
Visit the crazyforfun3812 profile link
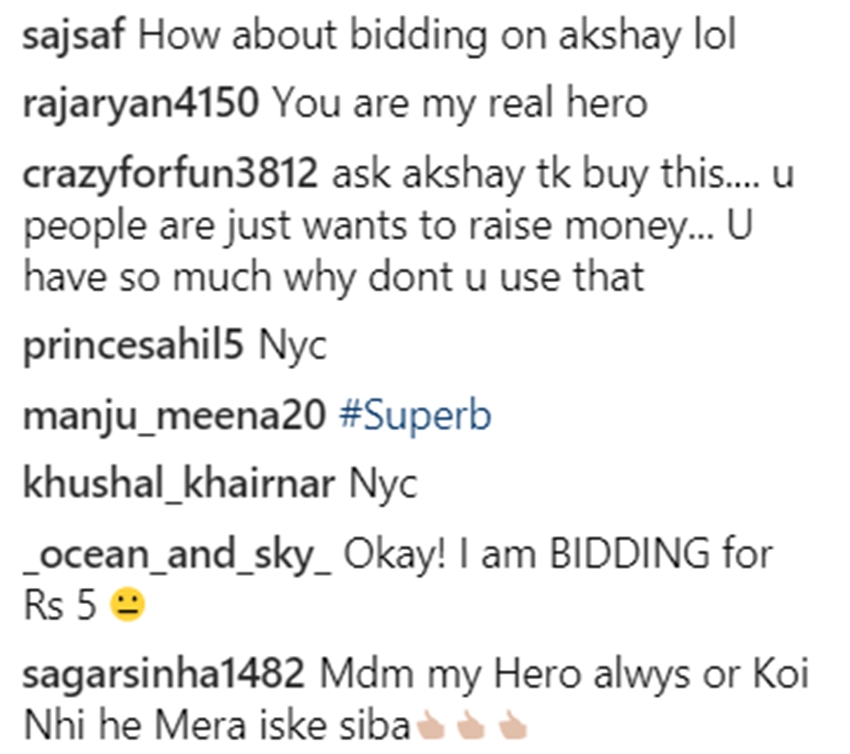169,176
